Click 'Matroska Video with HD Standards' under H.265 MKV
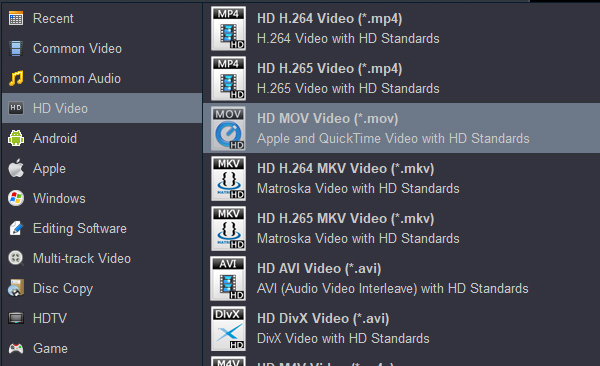Viewport: 600px width, 366px height. [x=358, y=239]
